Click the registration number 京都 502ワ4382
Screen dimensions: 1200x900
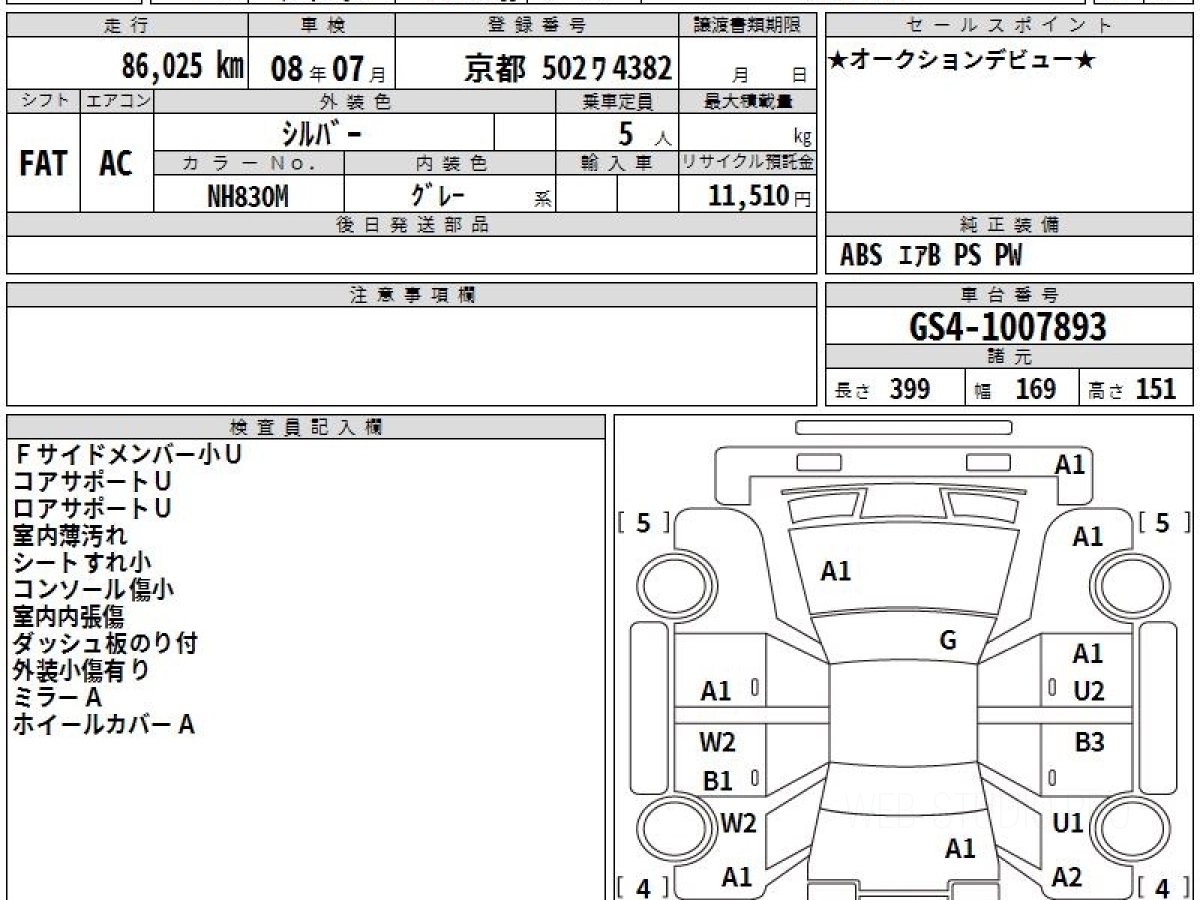568,68
